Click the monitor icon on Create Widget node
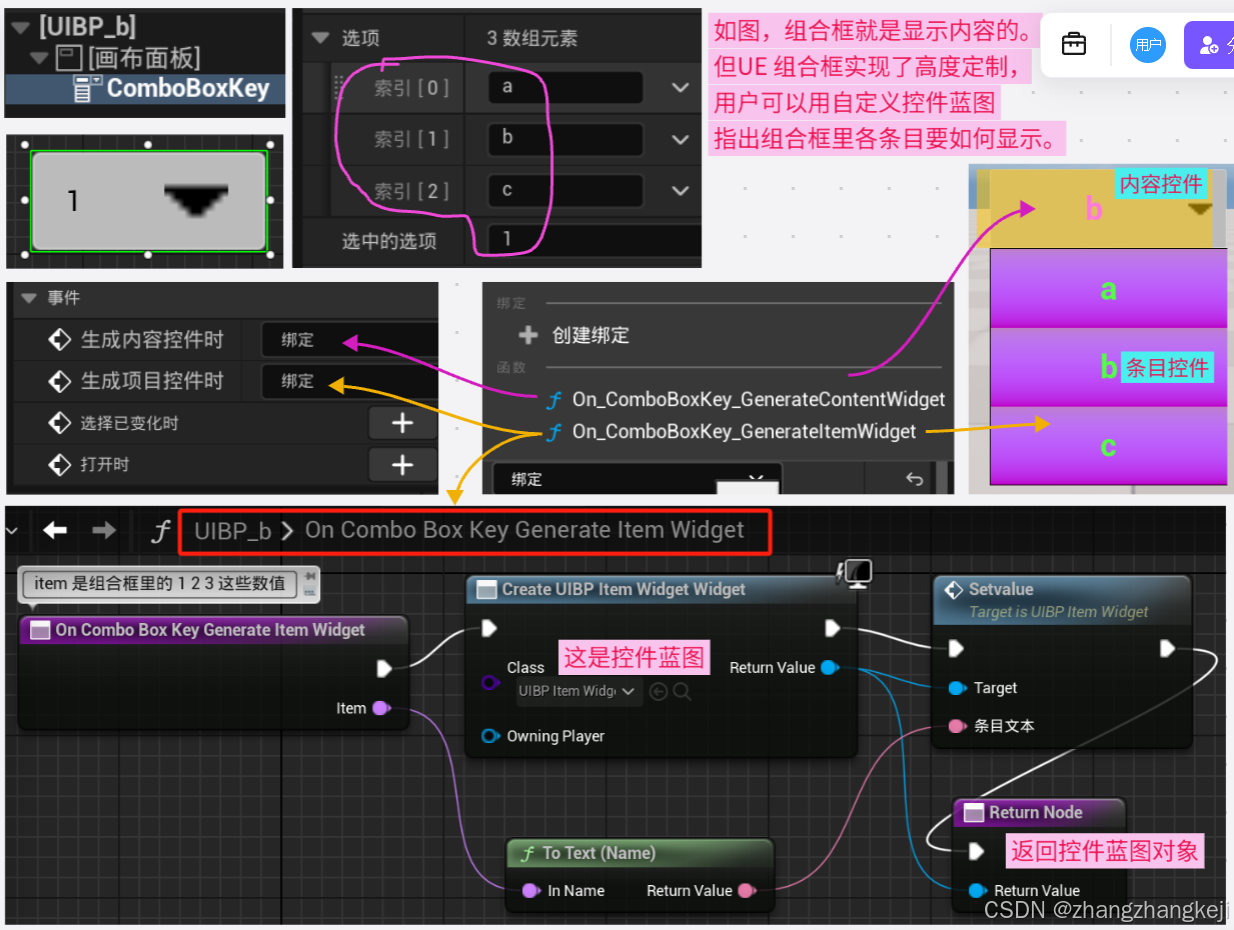Image resolution: width=1234 pixels, height=930 pixels. tap(857, 572)
